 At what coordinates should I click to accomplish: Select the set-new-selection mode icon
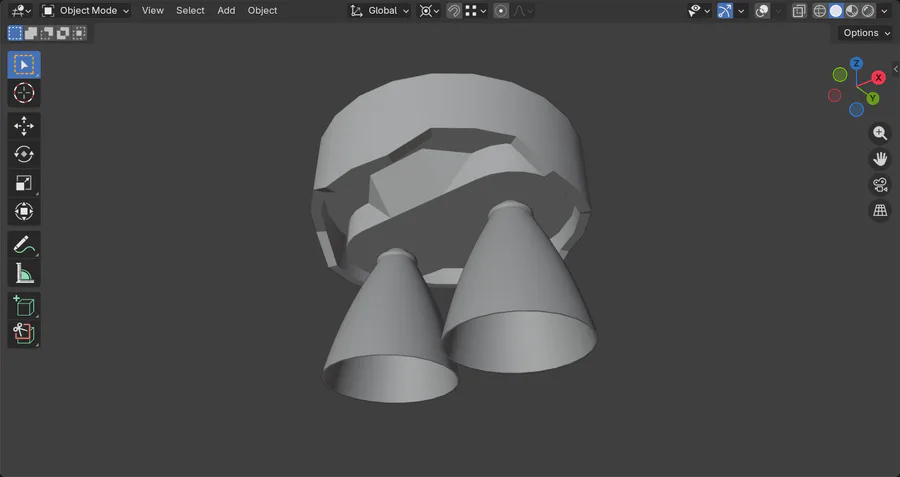15,33
